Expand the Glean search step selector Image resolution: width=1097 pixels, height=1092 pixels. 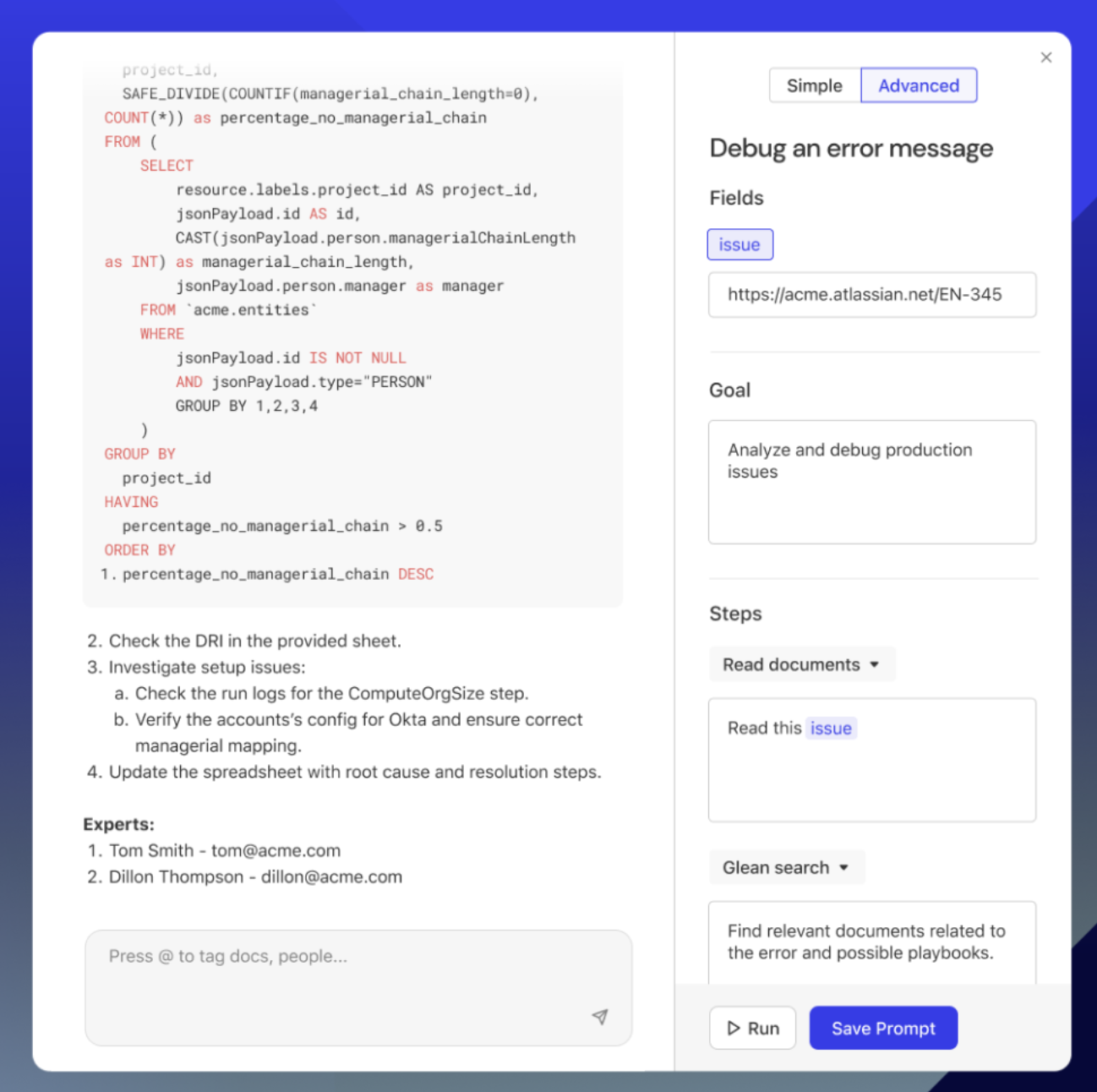[786, 867]
